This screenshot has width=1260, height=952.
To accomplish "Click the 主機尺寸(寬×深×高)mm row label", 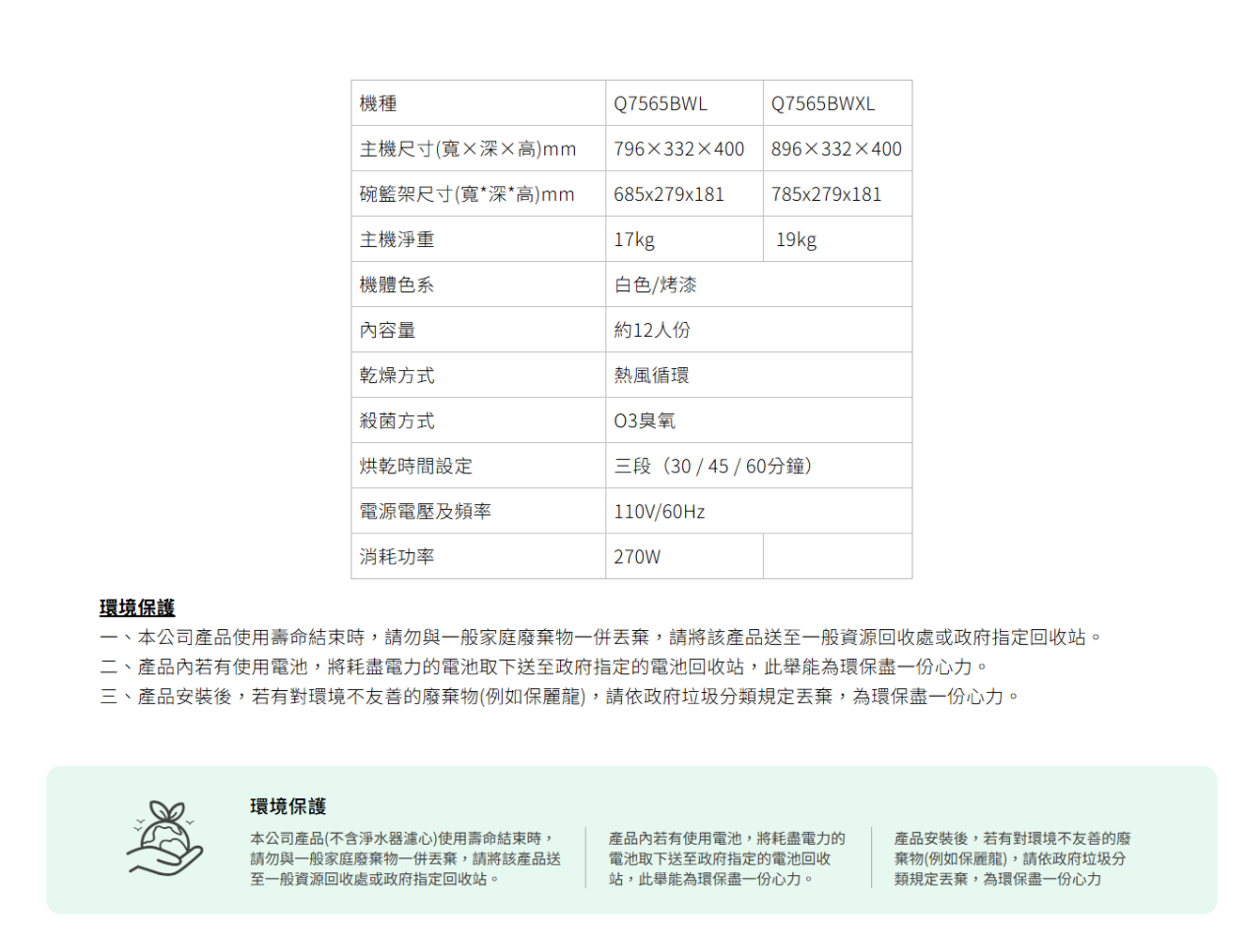I will point(468,149).
